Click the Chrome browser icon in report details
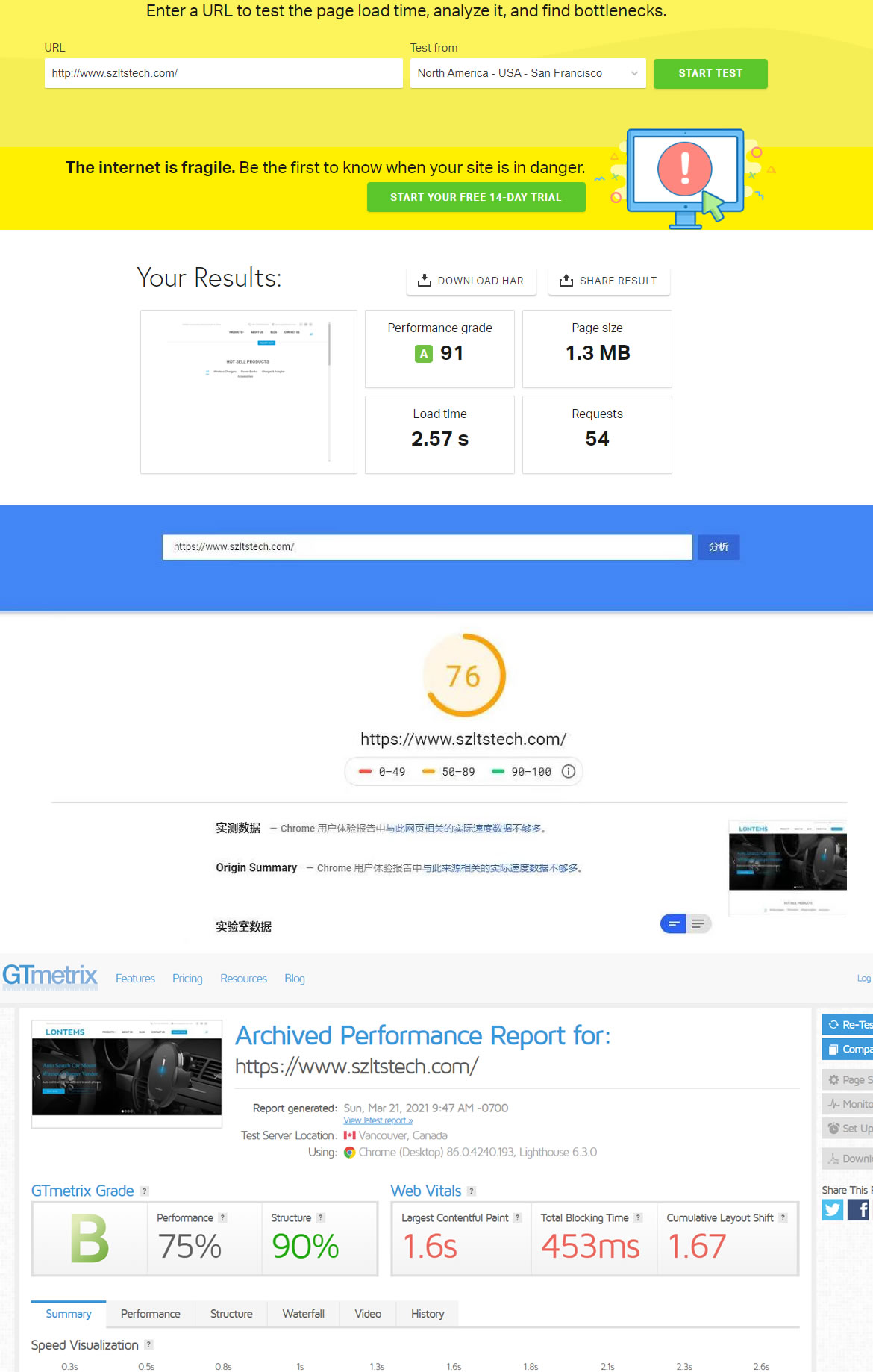This screenshot has height=1372, width=873. tap(349, 1153)
